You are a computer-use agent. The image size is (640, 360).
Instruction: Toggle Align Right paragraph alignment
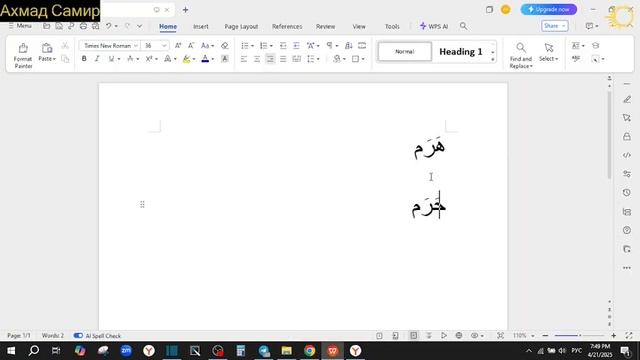(270, 59)
